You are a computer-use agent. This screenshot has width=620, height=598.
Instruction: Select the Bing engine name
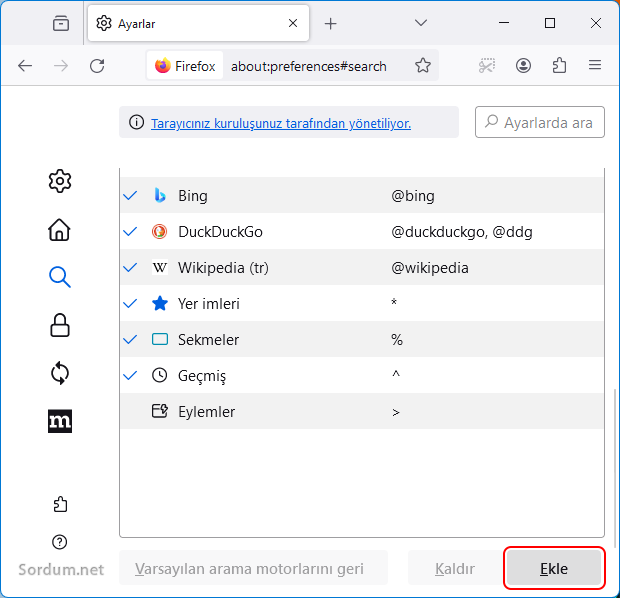(193, 196)
